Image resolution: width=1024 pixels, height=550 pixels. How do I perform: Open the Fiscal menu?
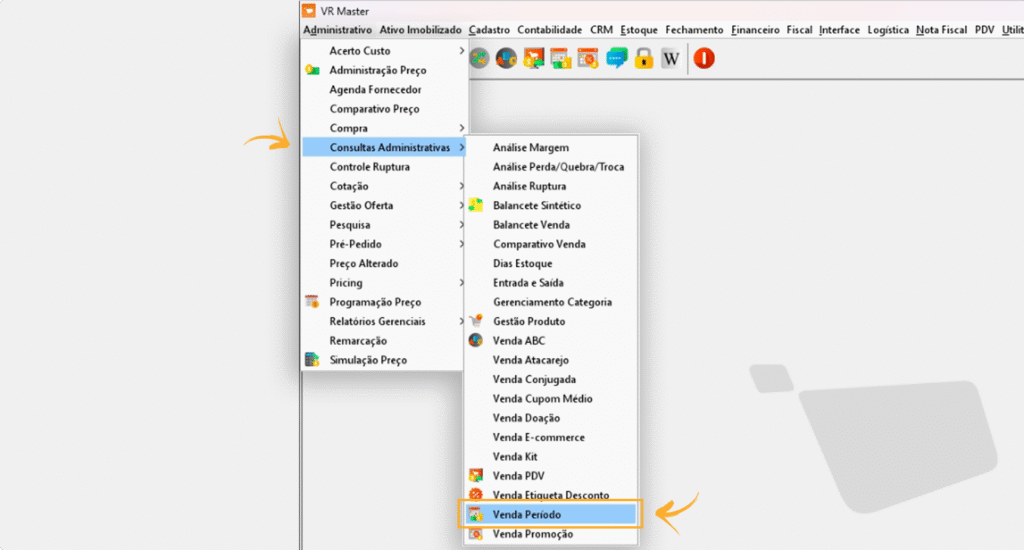(799, 30)
